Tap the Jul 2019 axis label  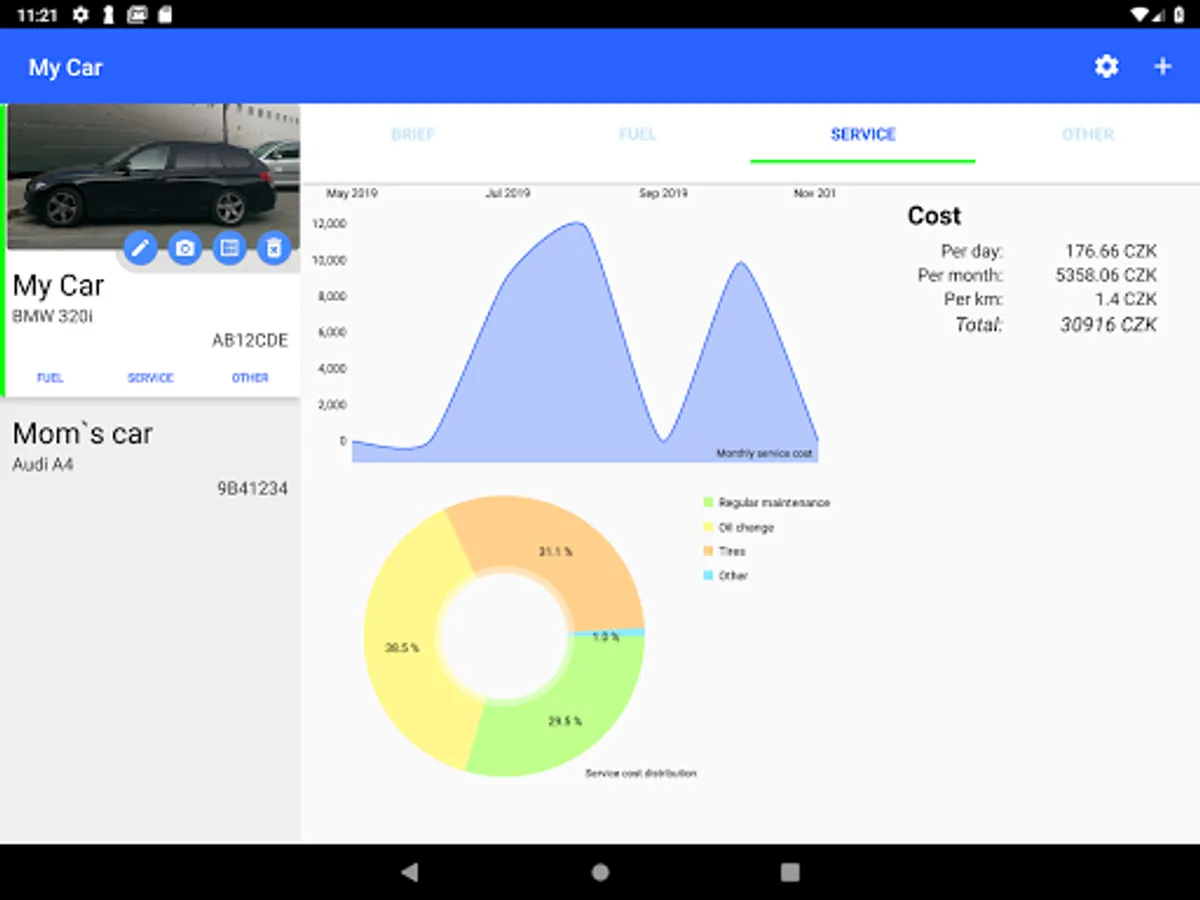pos(508,193)
